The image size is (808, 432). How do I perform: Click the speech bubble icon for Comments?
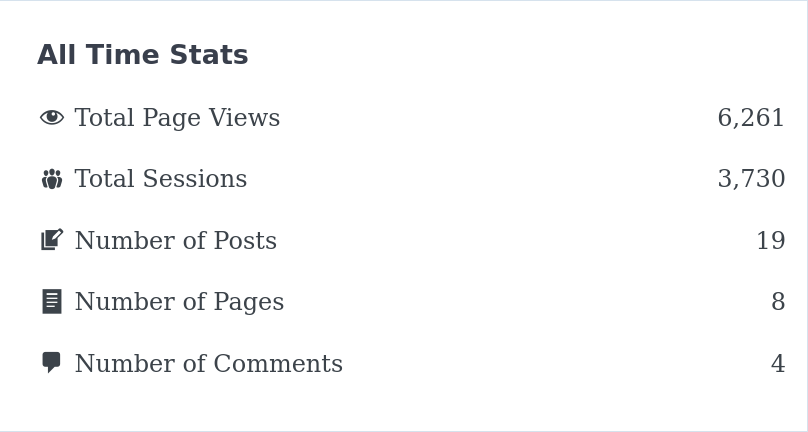51,362
